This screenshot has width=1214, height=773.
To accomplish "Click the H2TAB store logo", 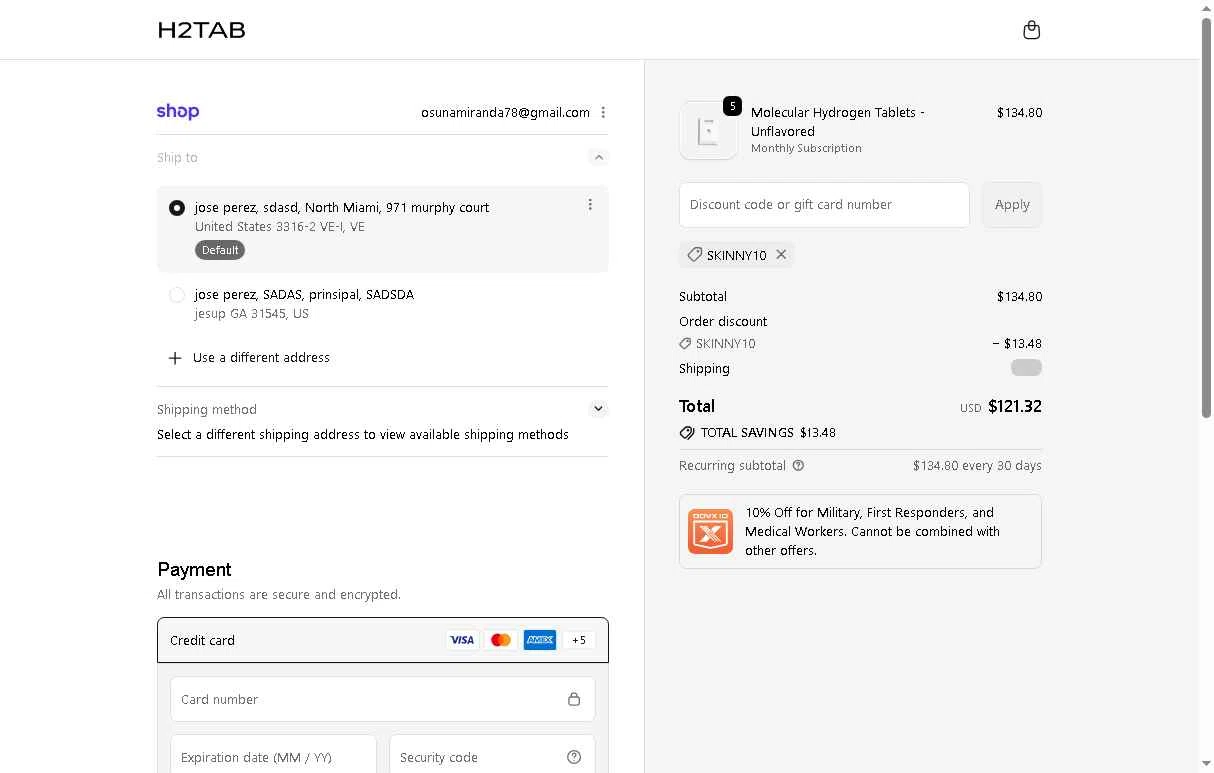I will (x=202, y=30).
